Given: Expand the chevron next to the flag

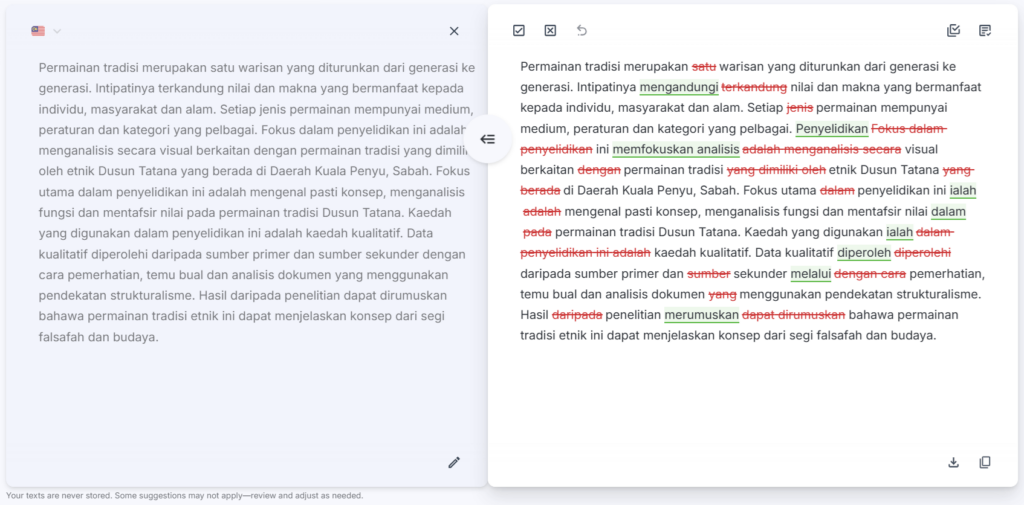Looking at the screenshot, I should click(57, 31).
